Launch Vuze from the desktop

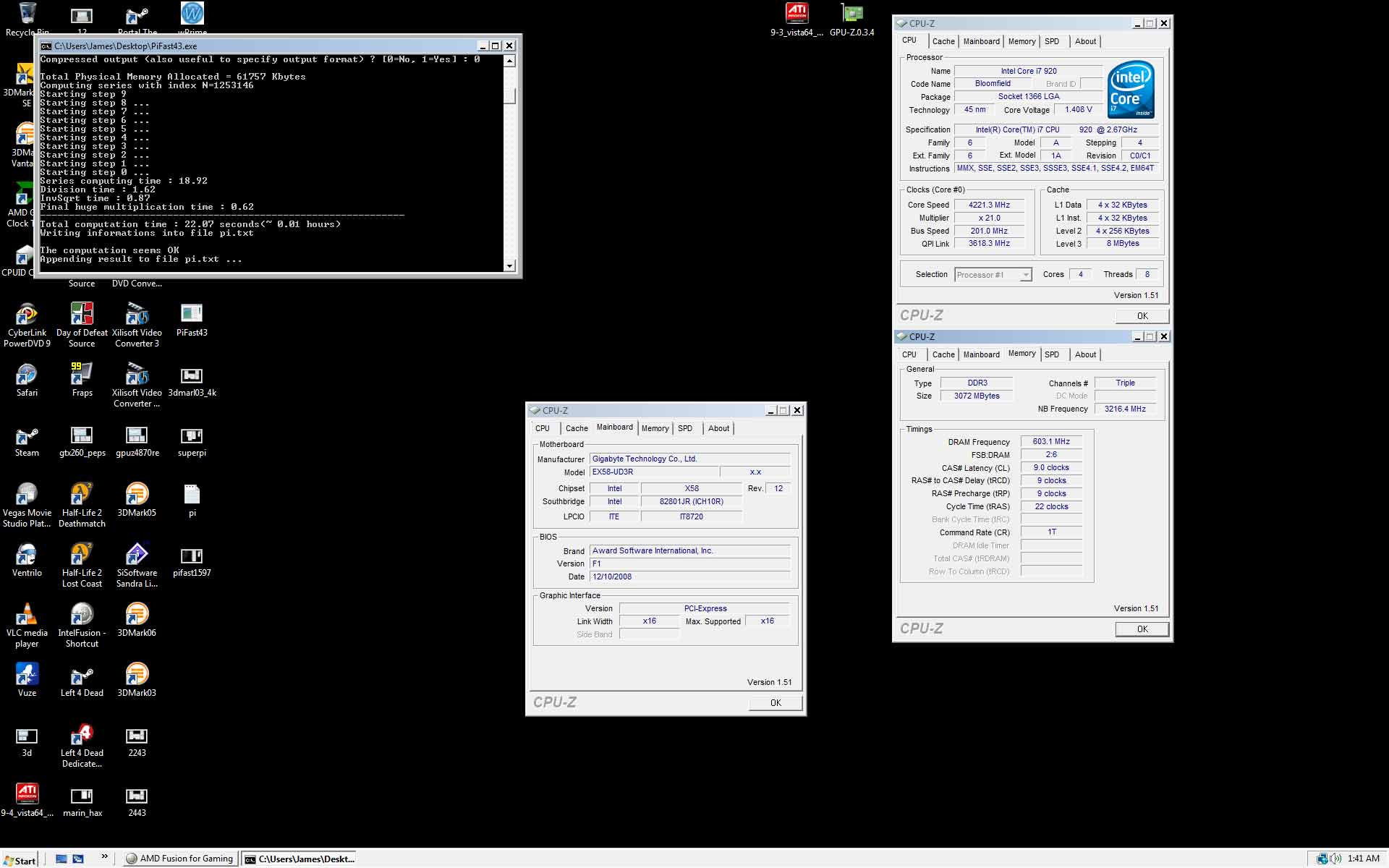click(x=27, y=674)
